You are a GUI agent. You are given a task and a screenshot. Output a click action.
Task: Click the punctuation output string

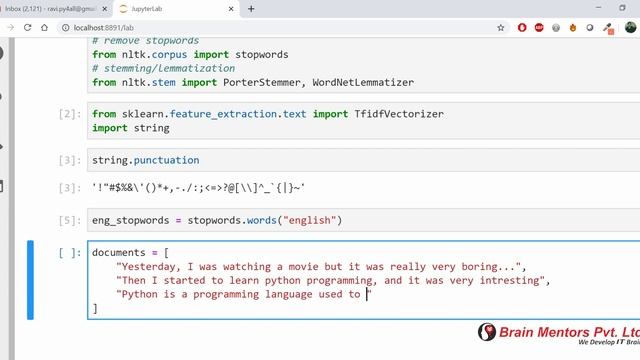click(x=198, y=188)
